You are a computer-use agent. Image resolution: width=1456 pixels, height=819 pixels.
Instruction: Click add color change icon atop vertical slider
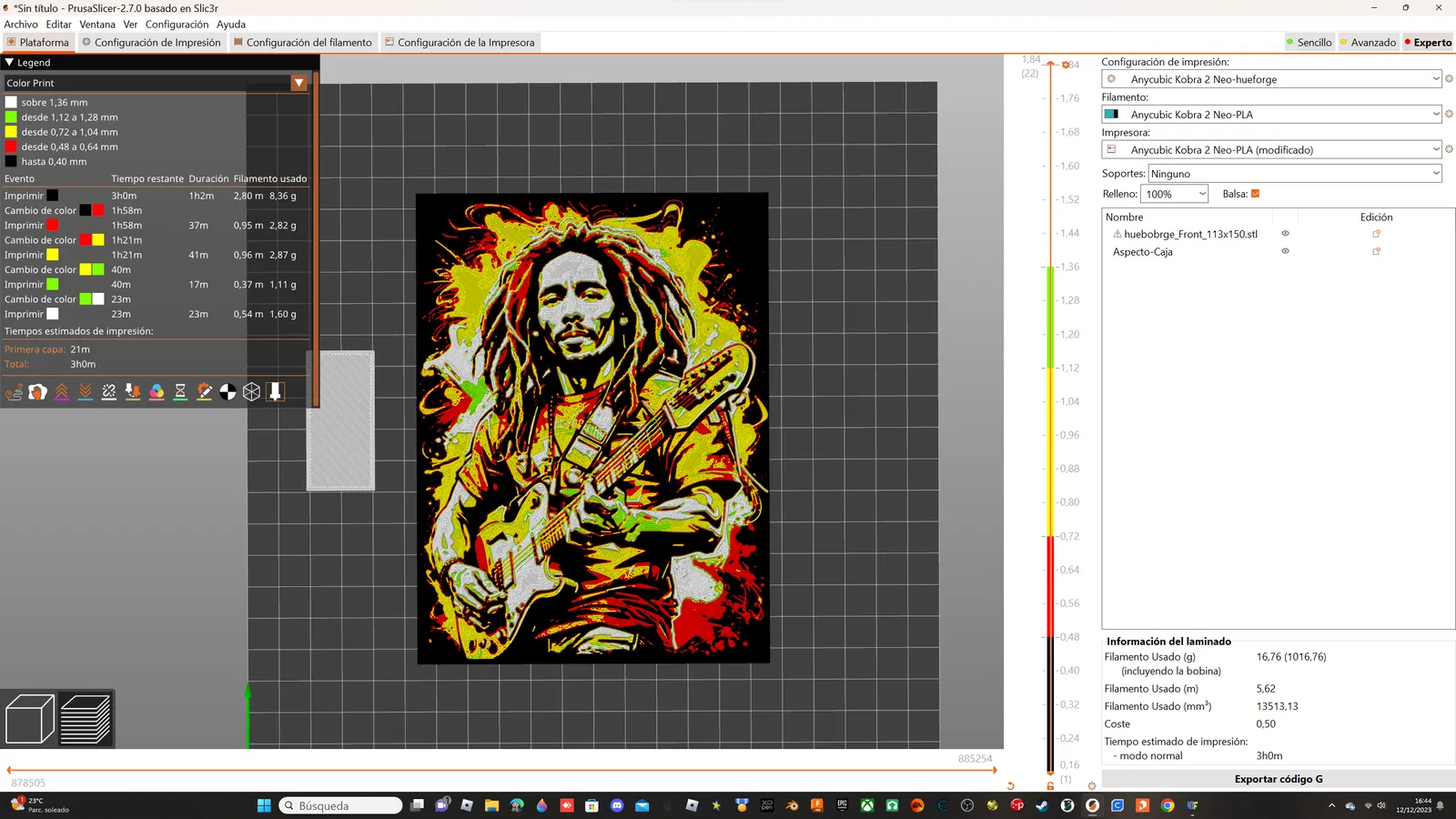[1067, 65]
